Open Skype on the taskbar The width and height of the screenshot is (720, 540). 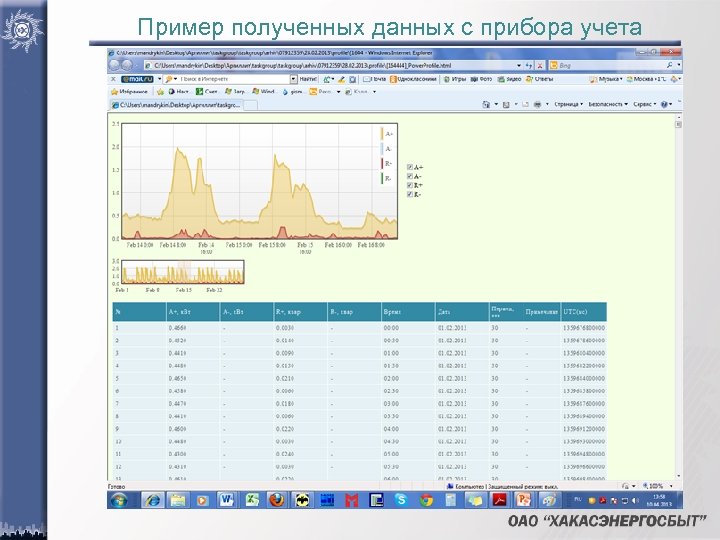tap(401, 500)
